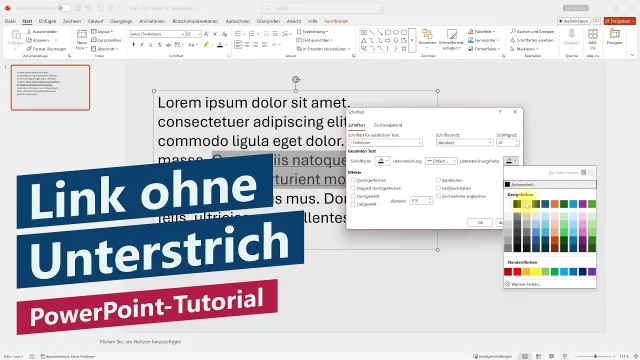This screenshot has width=640, height=360.
Task: Check the Hochgestellt option
Action: click(x=353, y=196)
